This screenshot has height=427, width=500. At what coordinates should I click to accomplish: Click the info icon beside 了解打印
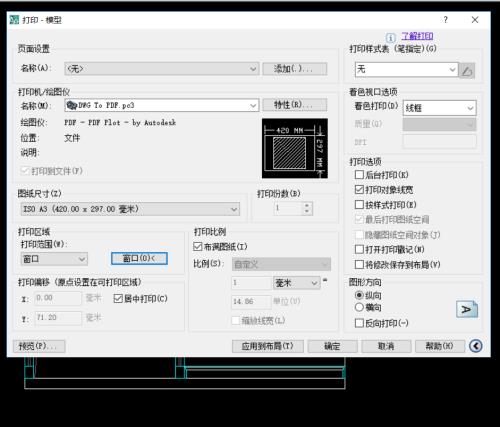pyautogui.click(x=391, y=37)
